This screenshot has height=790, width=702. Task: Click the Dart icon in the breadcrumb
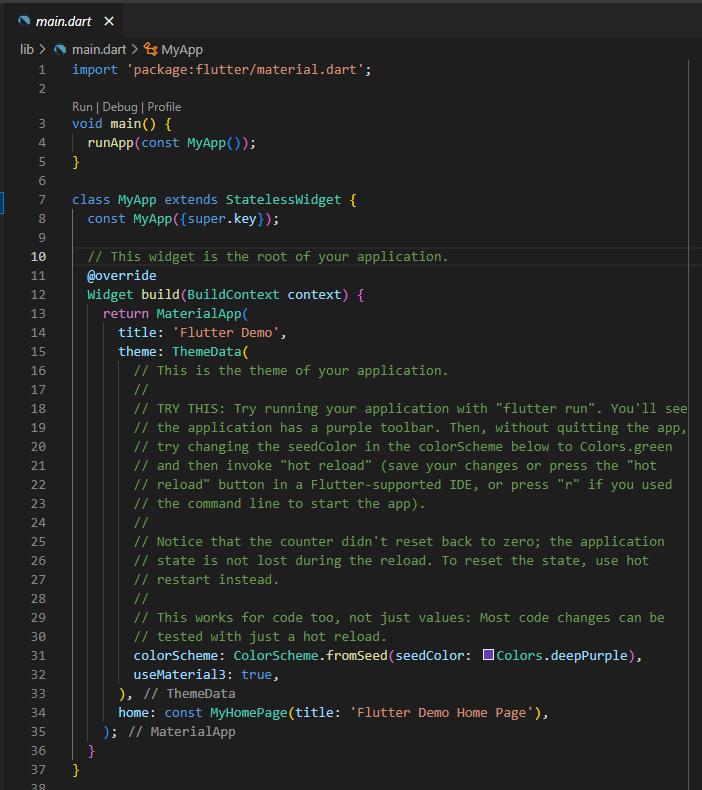point(60,49)
